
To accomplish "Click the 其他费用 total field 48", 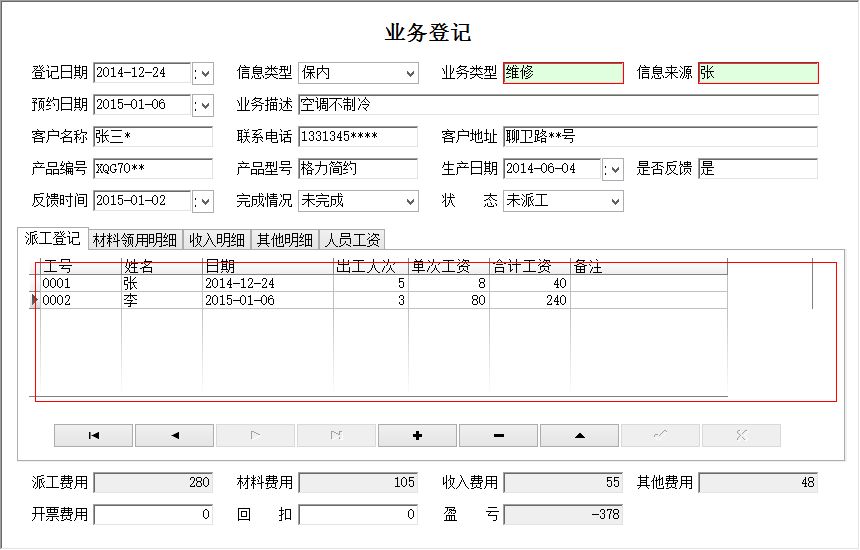I will point(758,483).
